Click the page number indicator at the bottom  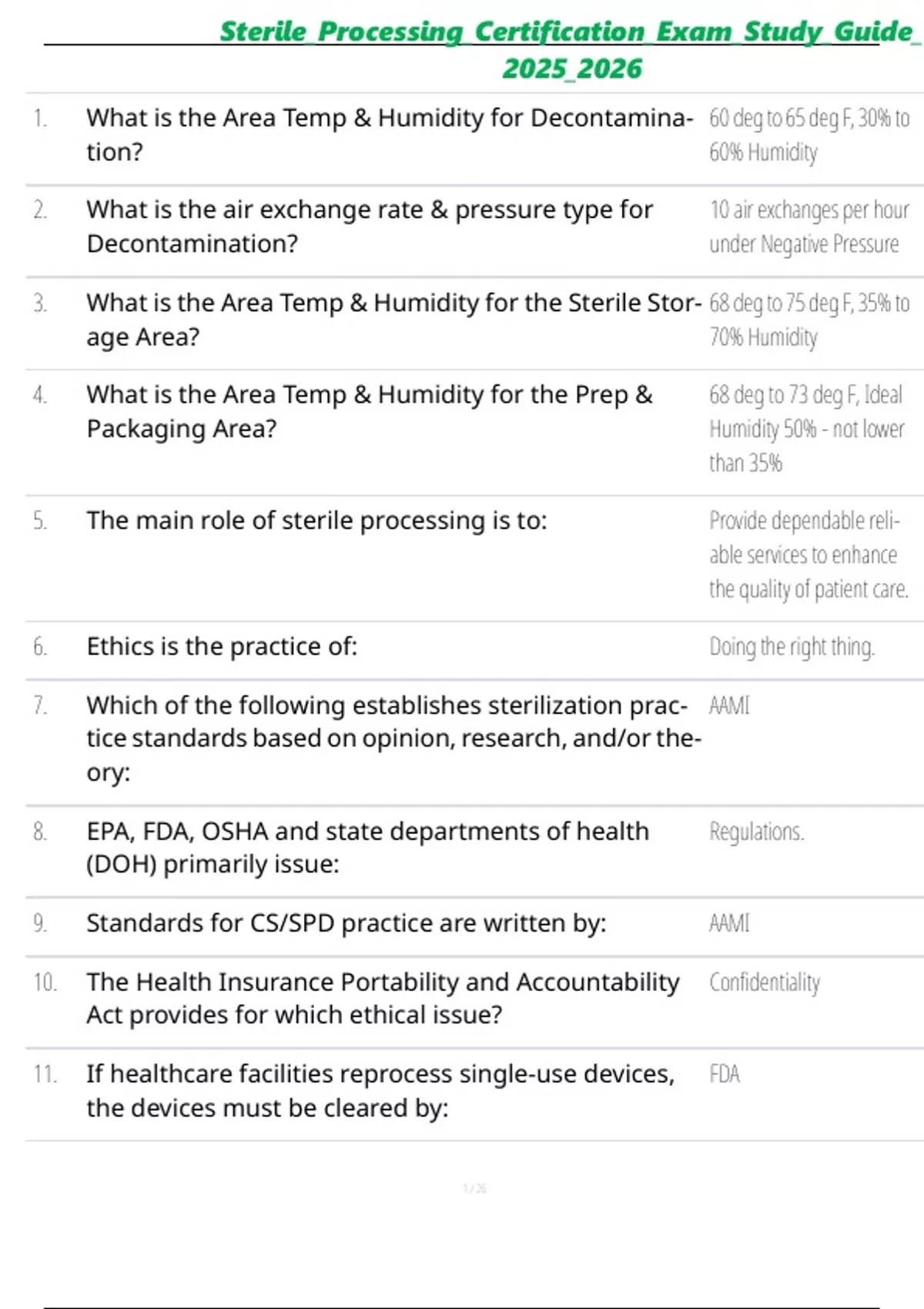(474, 1188)
